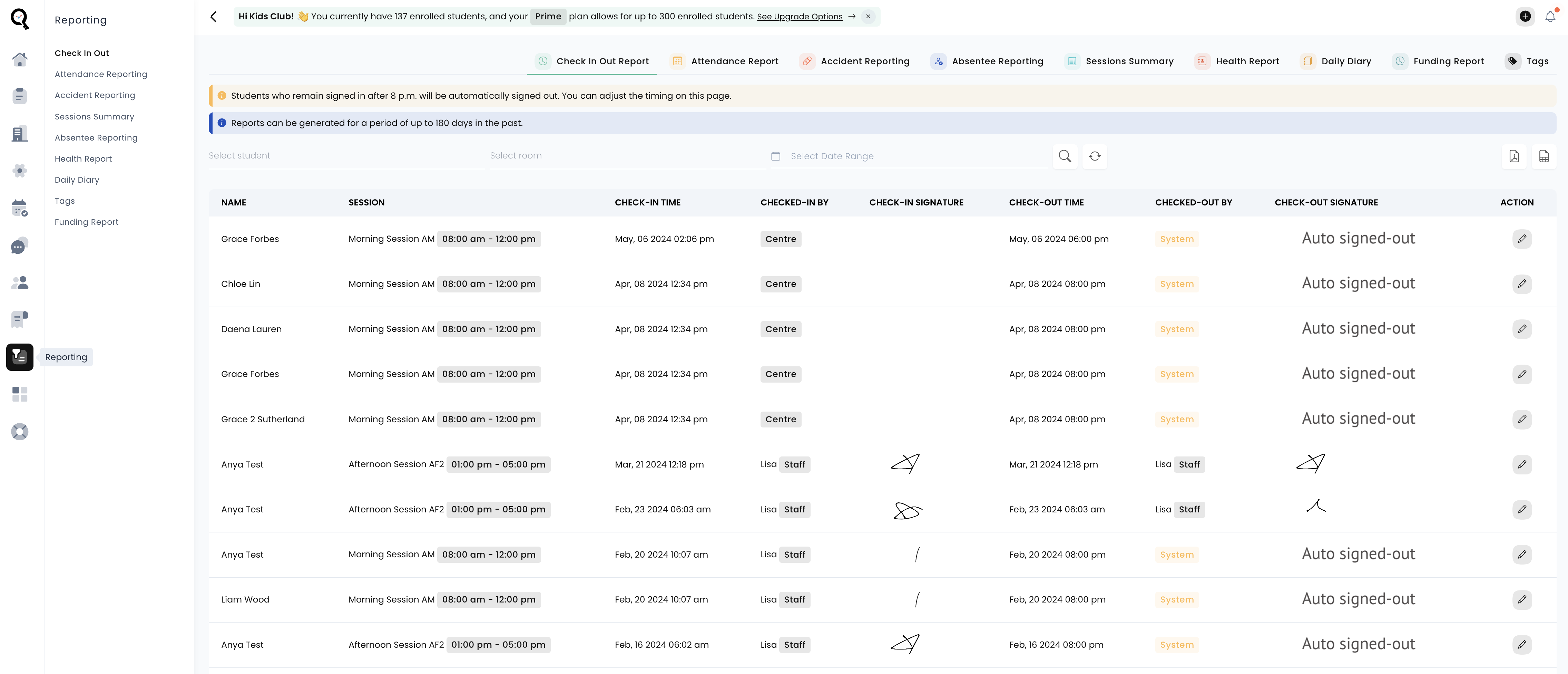Viewport: 1568px width, 674px height.
Task: Edit Chloe Lin's check-in record
Action: pos(1522,284)
